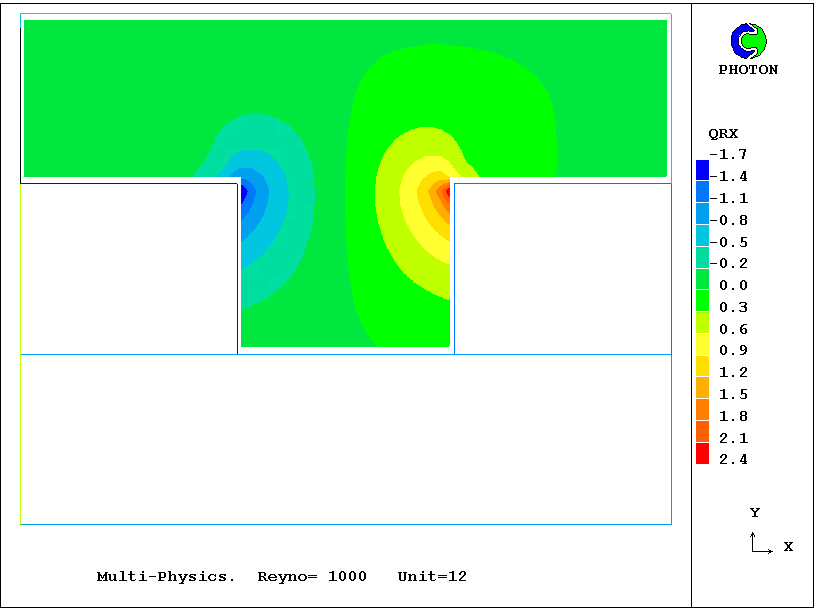The image size is (818, 611).
Task: Click the red hotspot at the right block corner
Action: (x=447, y=190)
